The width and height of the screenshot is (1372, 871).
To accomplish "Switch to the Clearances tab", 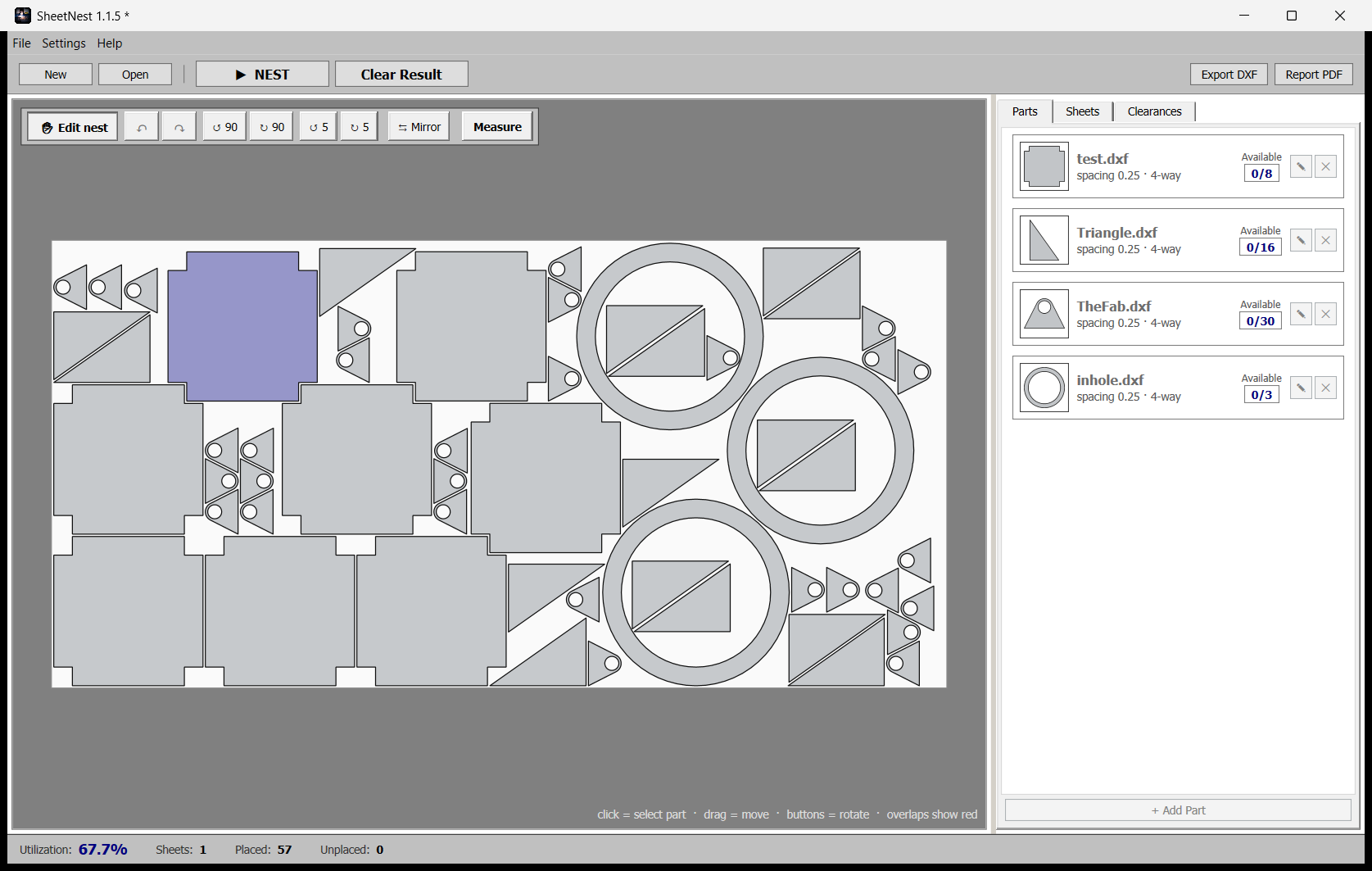I will coord(1154,111).
